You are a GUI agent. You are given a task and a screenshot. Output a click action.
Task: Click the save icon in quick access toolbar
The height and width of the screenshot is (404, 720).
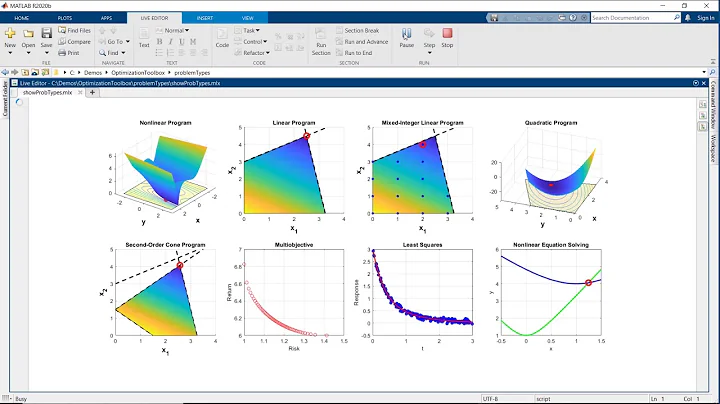click(494, 17)
